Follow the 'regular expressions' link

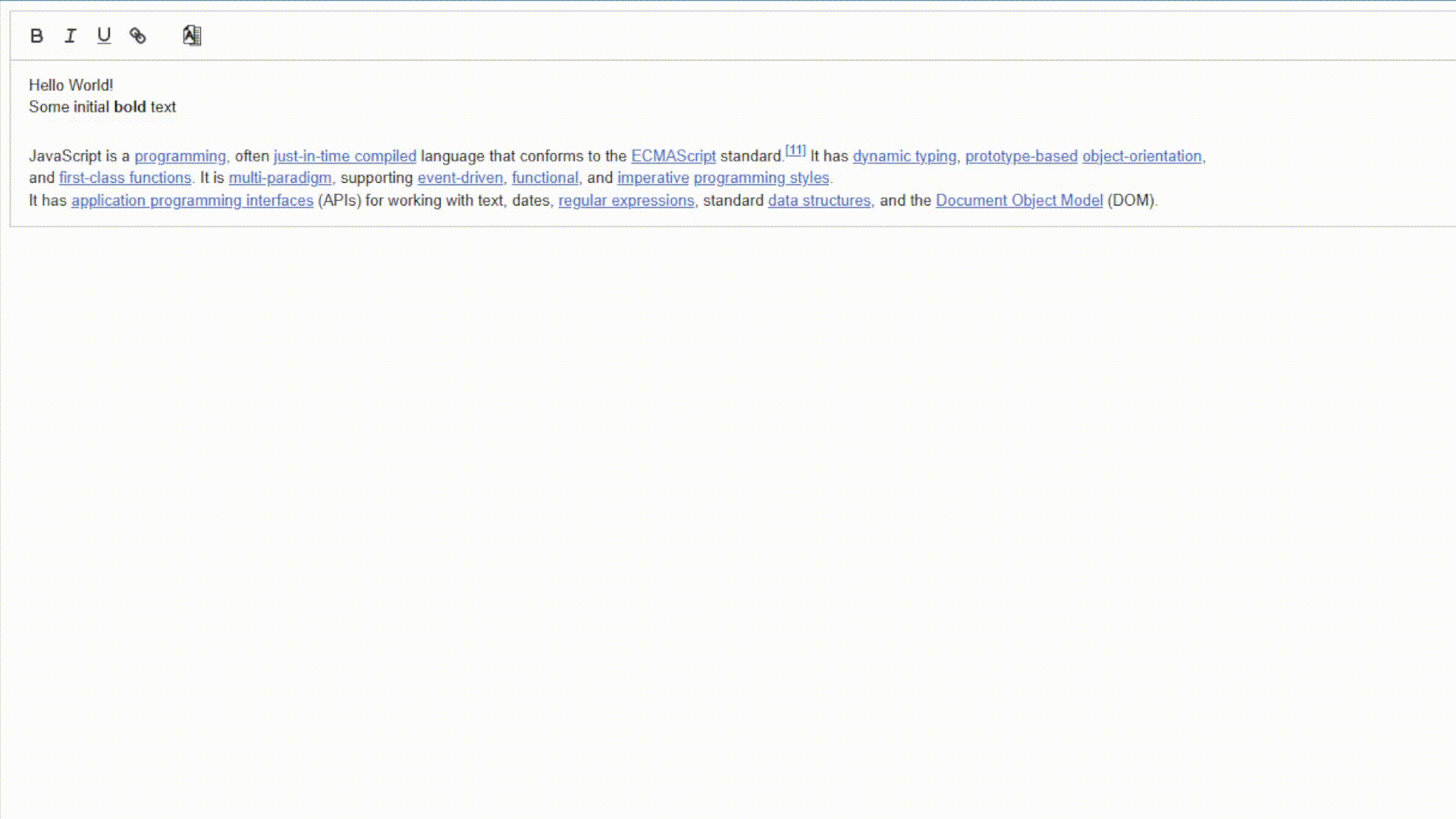[626, 201]
